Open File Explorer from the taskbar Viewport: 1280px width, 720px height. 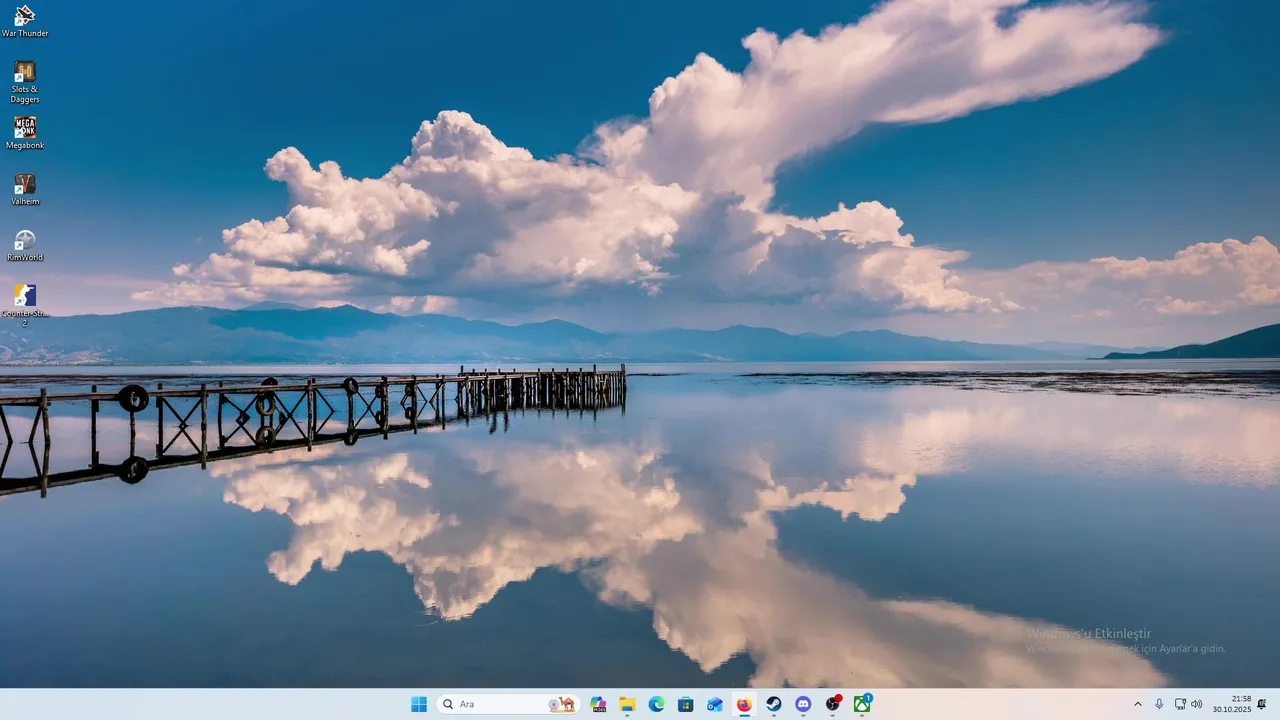[x=627, y=704]
